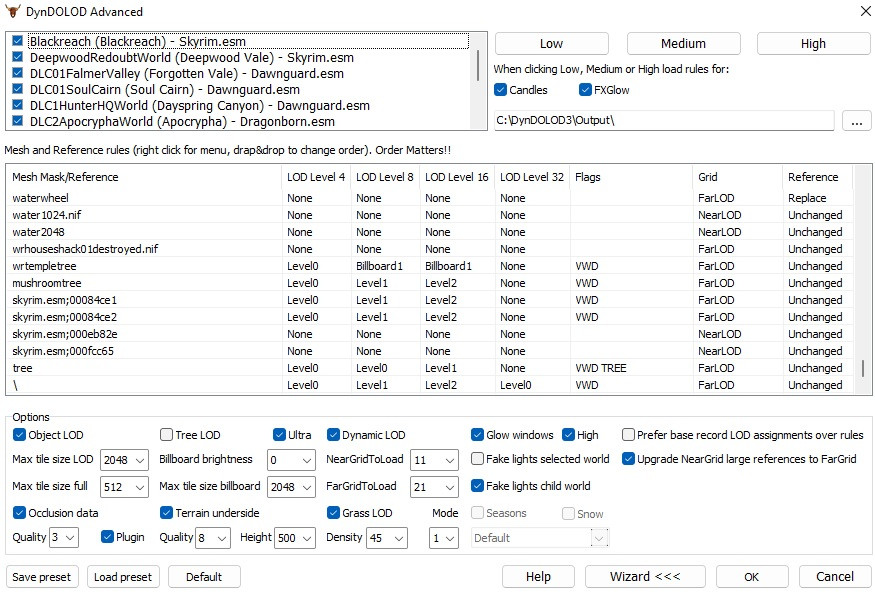Close the DynDOLOD Advanced window
Screen dimensions: 875x594
tap(864, 11)
